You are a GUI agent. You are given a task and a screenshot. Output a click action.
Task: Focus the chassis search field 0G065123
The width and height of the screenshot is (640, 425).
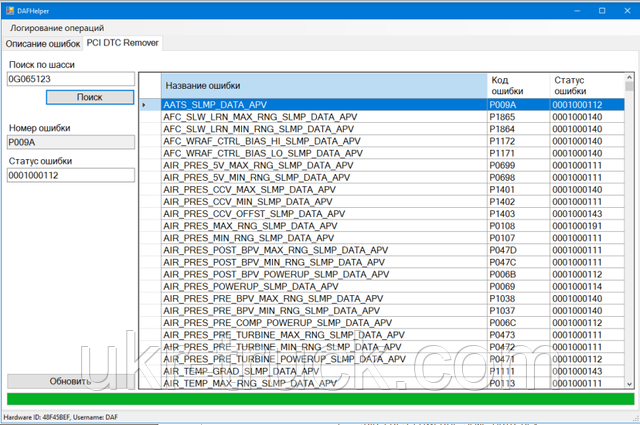pos(71,79)
